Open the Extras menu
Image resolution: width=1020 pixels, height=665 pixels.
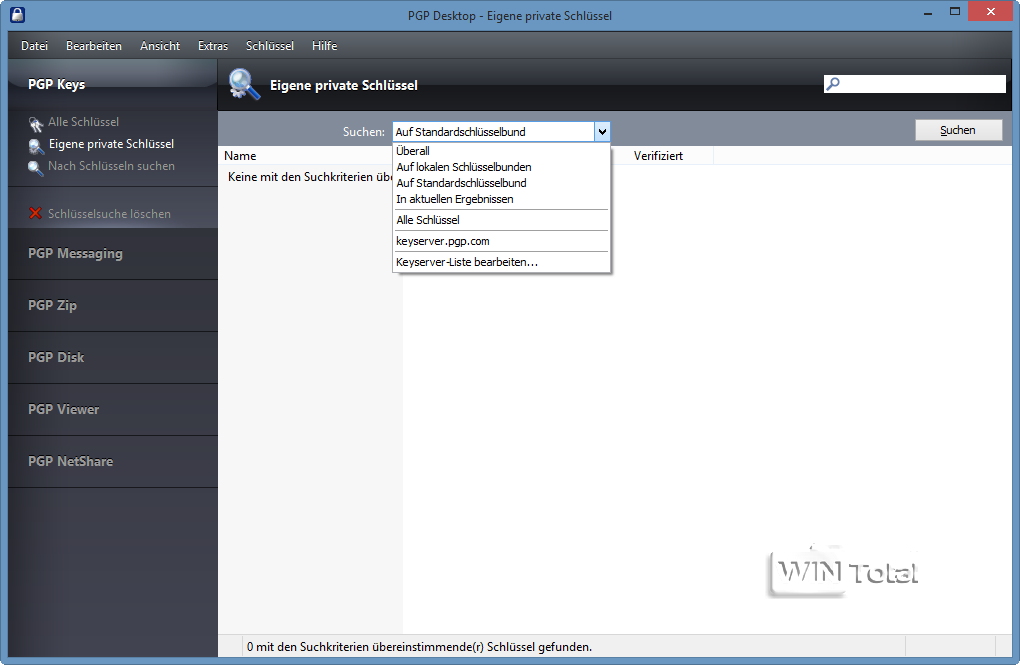tap(213, 46)
